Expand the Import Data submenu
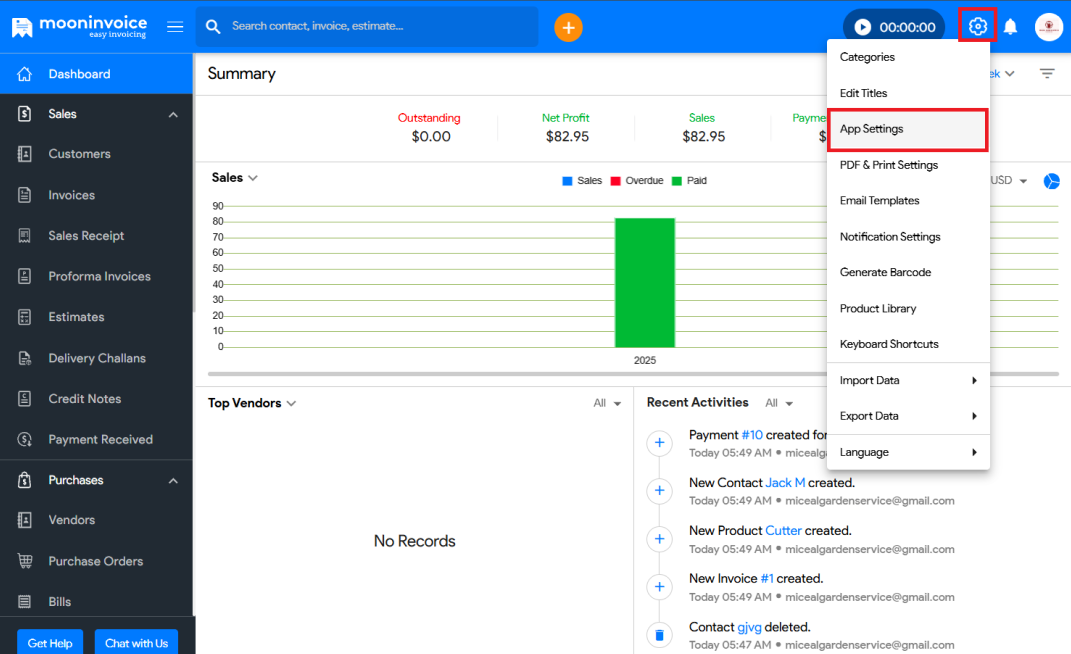Image resolution: width=1071 pixels, height=654 pixels. coord(908,381)
